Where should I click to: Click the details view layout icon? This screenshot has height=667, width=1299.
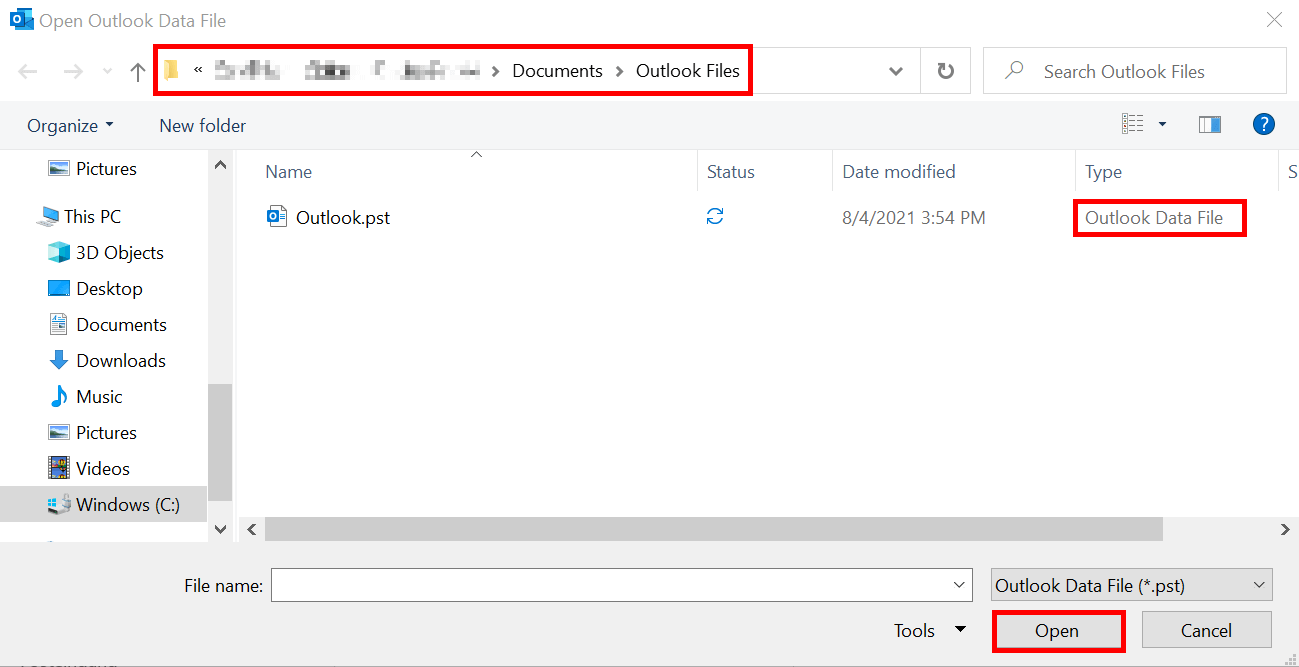(1133, 122)
